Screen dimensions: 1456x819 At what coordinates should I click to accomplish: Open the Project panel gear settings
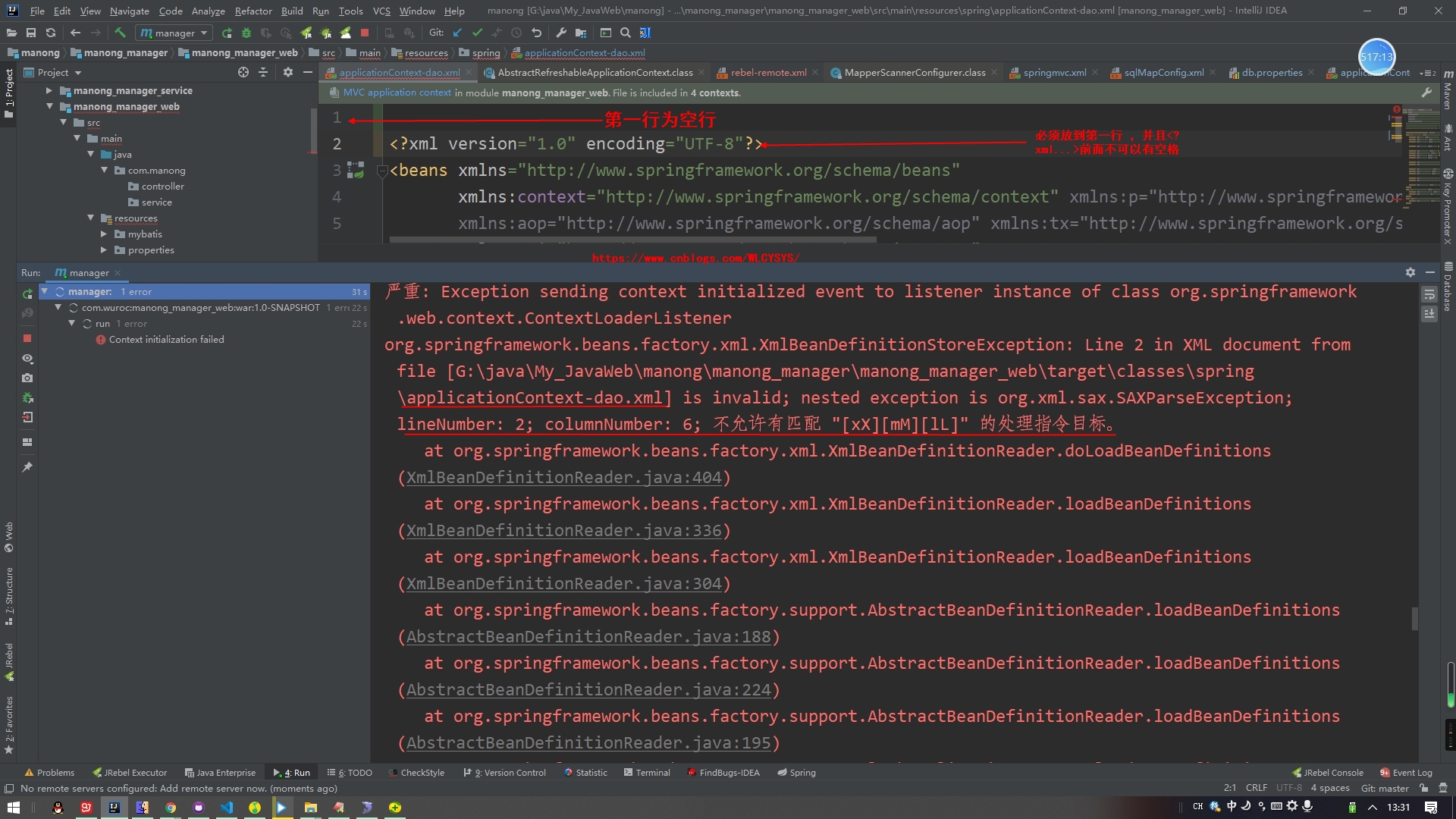[288, 72]
